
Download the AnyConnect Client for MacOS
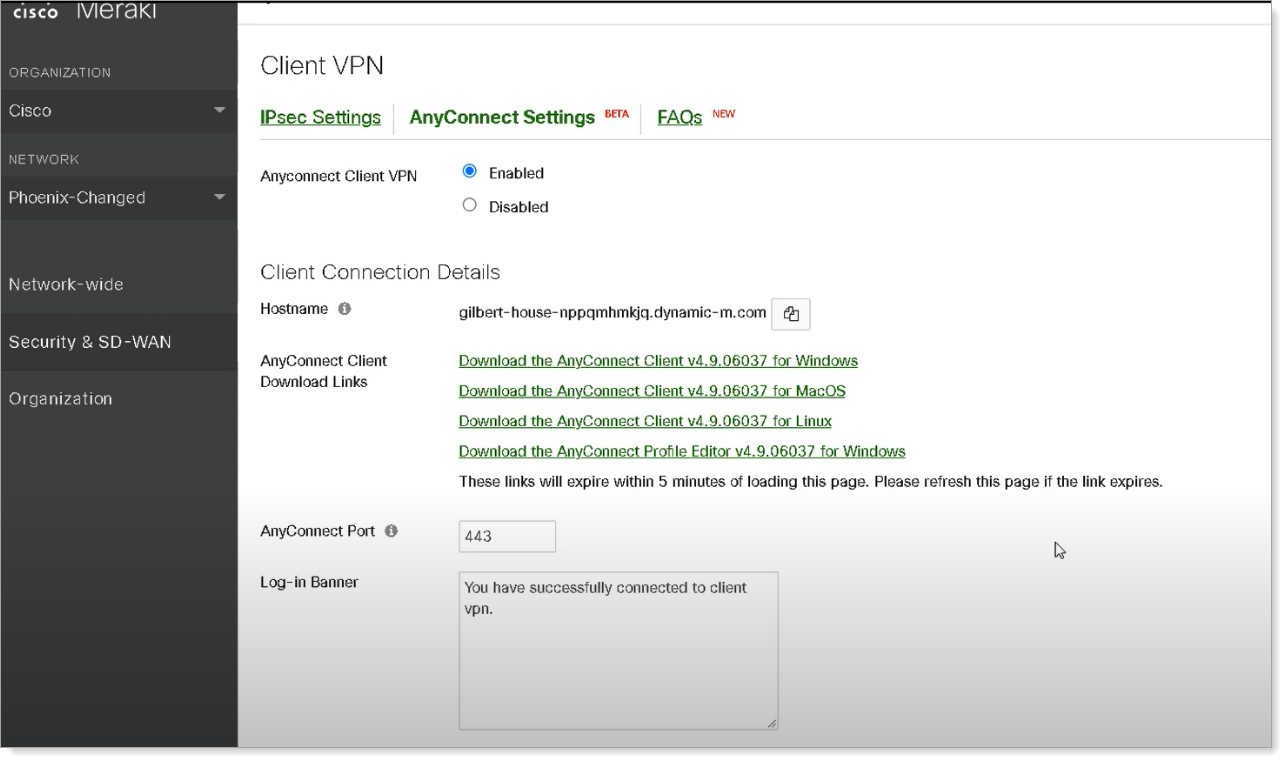(651, 391)
